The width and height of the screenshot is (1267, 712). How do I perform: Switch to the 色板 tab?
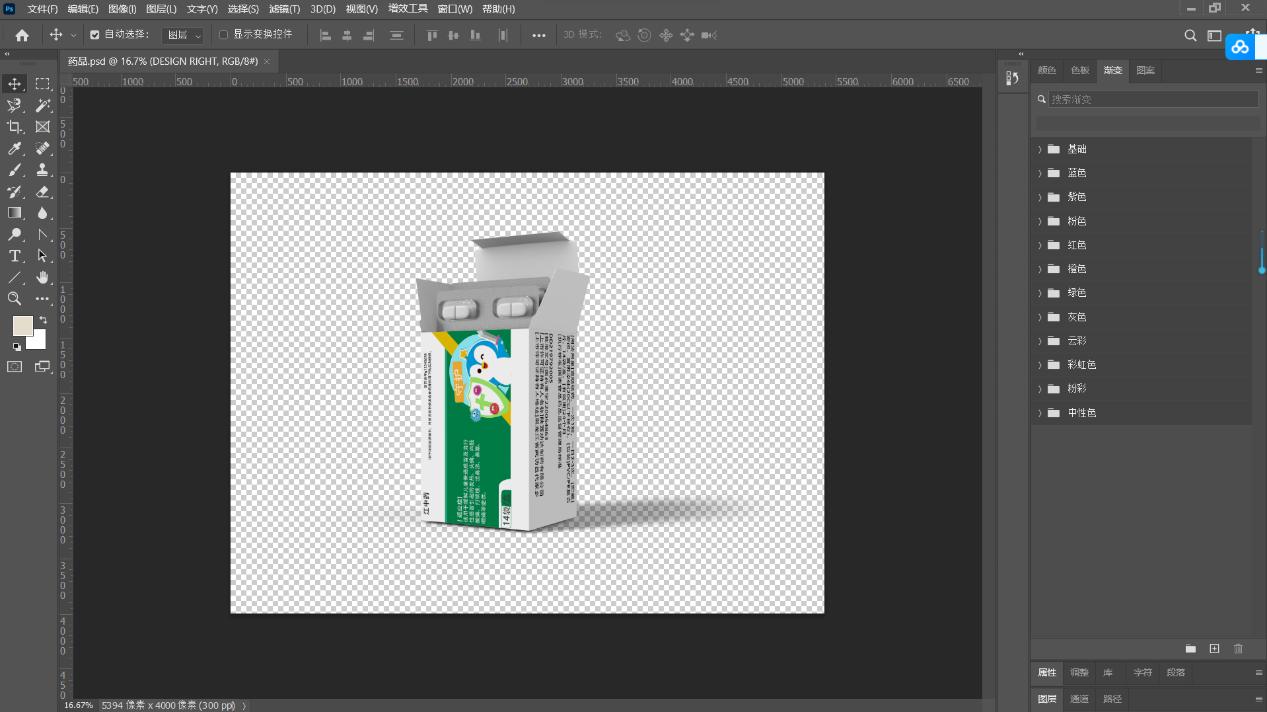[1080, 71]
